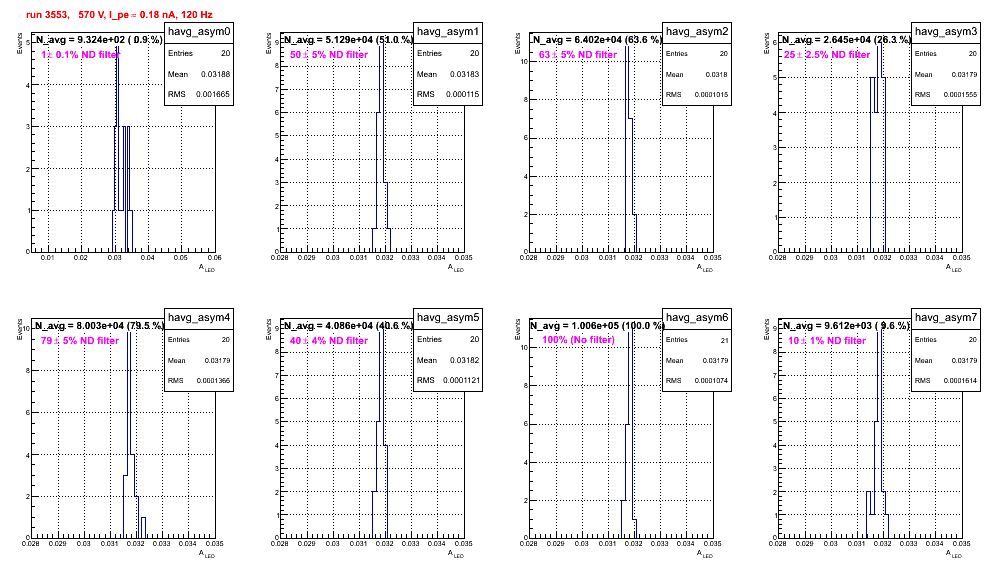Click the magenta '1± 0.1% ND filter' text
Screen dimensions: 996x572
[80, 55]
